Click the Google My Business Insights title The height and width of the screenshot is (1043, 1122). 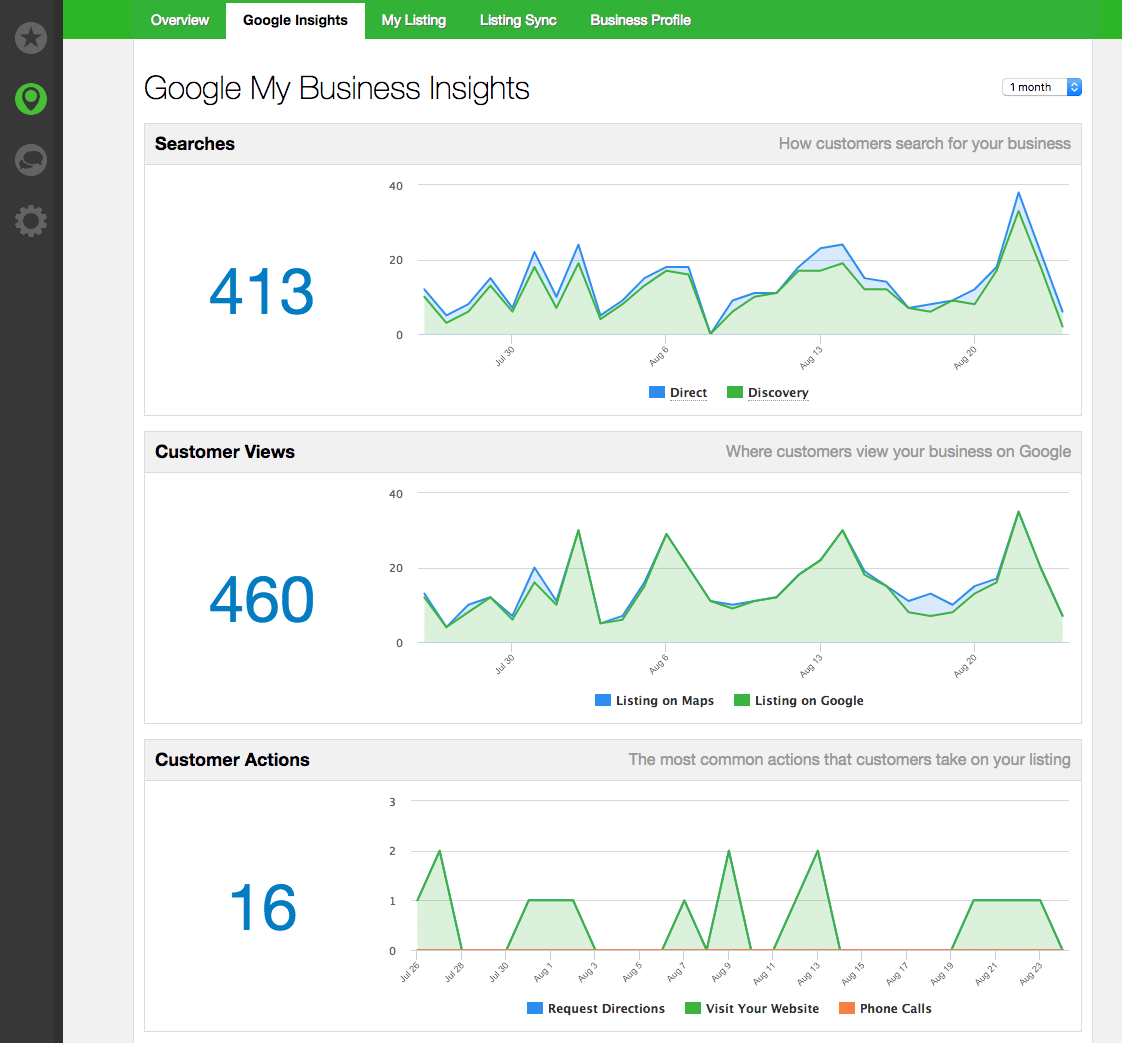point(336,89)
